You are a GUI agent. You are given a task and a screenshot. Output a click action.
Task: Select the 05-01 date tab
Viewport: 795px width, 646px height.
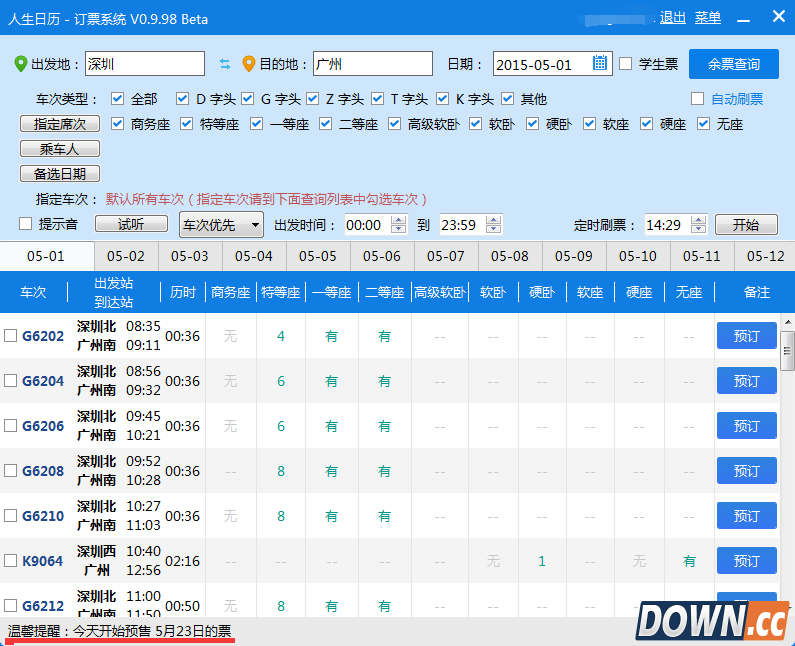pyautogui.click(x=47, y=256)
